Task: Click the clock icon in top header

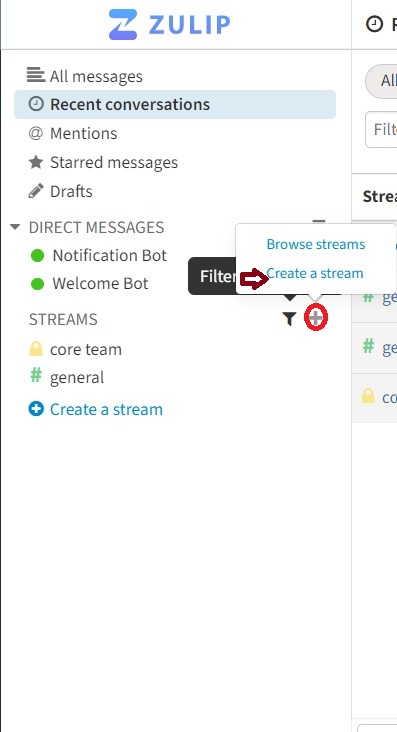Action: point(375,24)
